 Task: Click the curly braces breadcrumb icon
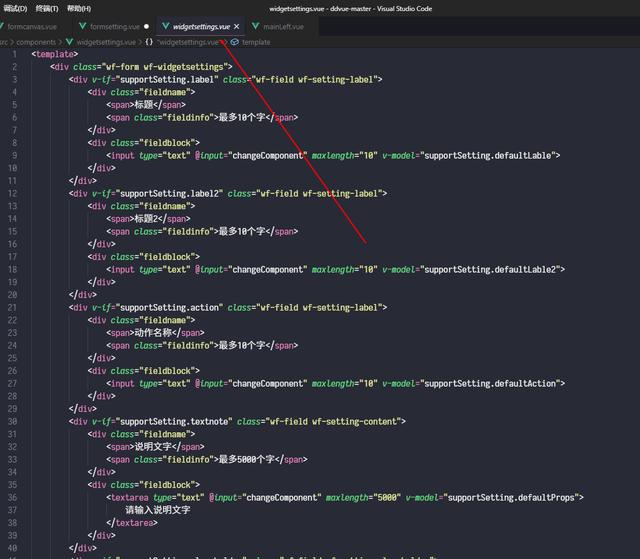pyautogui.click(x=149, y=42)
